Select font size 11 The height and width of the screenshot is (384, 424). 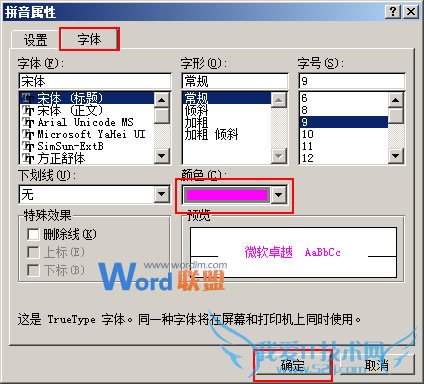tap(344, 146)
